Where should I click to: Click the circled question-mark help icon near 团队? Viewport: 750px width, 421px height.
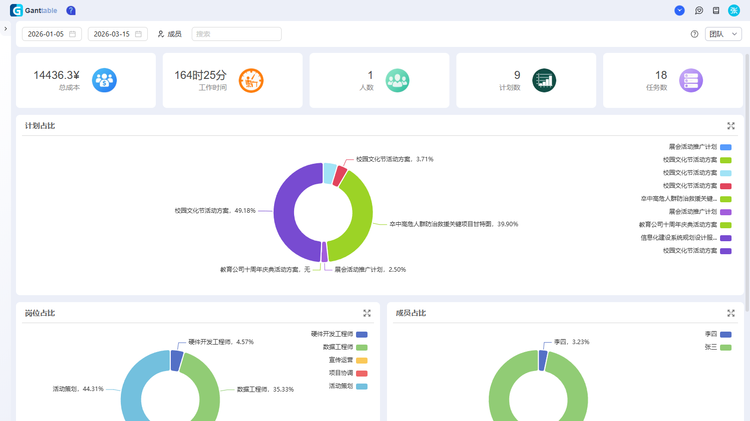tap(695, 34)
